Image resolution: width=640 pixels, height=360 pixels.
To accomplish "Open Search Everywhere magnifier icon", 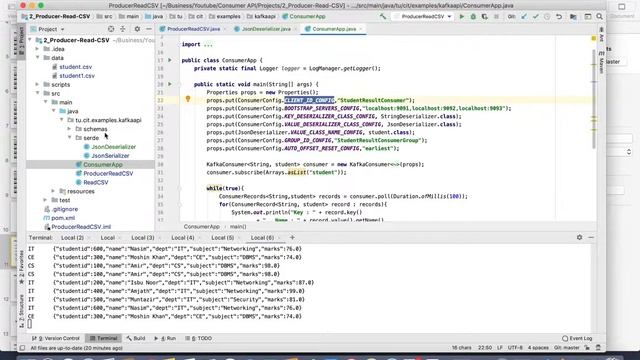I will pos(599,17).
